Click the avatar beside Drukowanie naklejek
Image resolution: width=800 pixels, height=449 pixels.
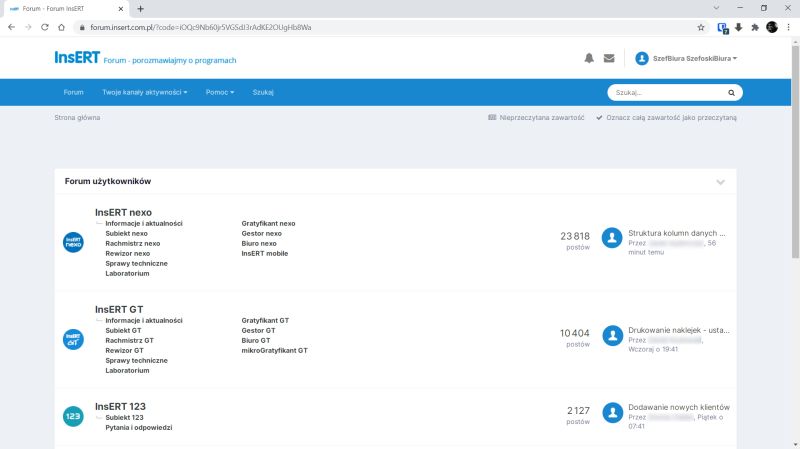click(x=612, y=335)
